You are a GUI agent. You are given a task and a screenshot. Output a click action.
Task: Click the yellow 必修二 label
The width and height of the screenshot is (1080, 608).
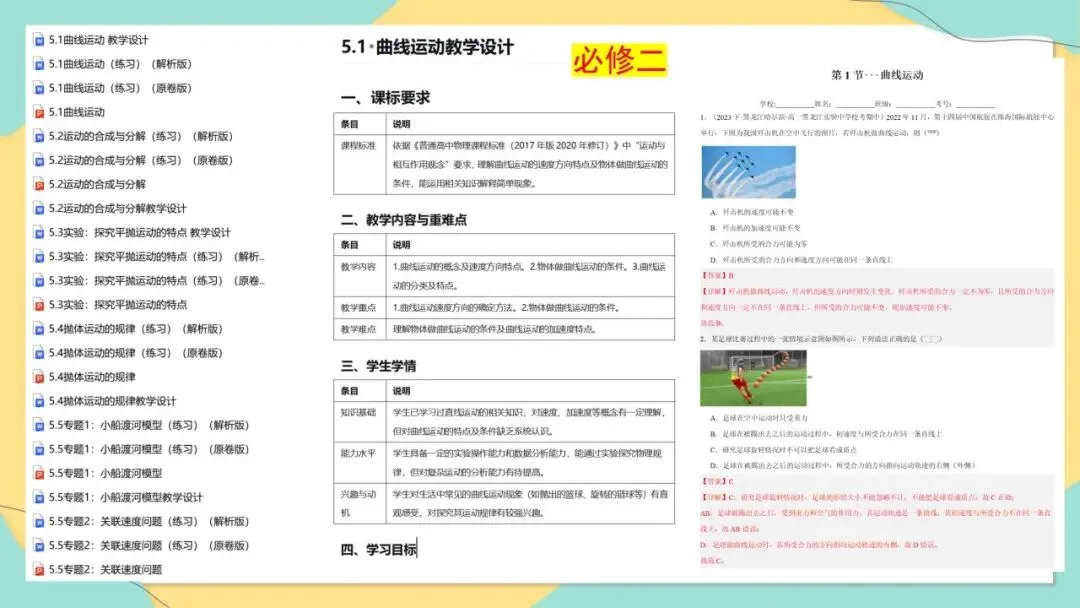[619, 60]
